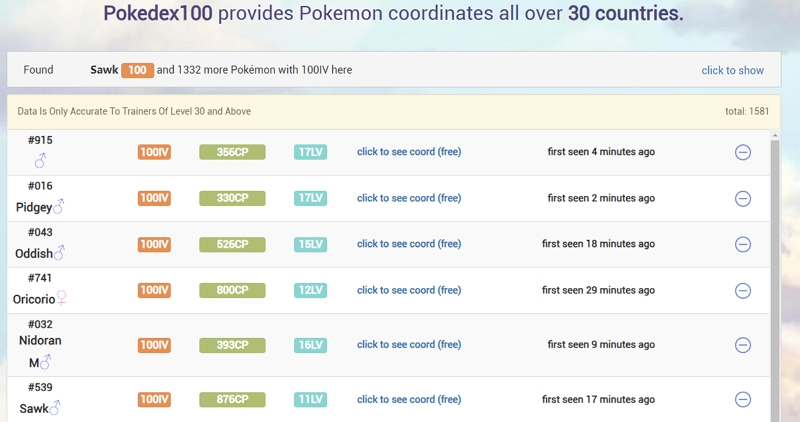Click the Pokedex100 heading text
Screen dimensions: 800x422
tap(158, 13)
